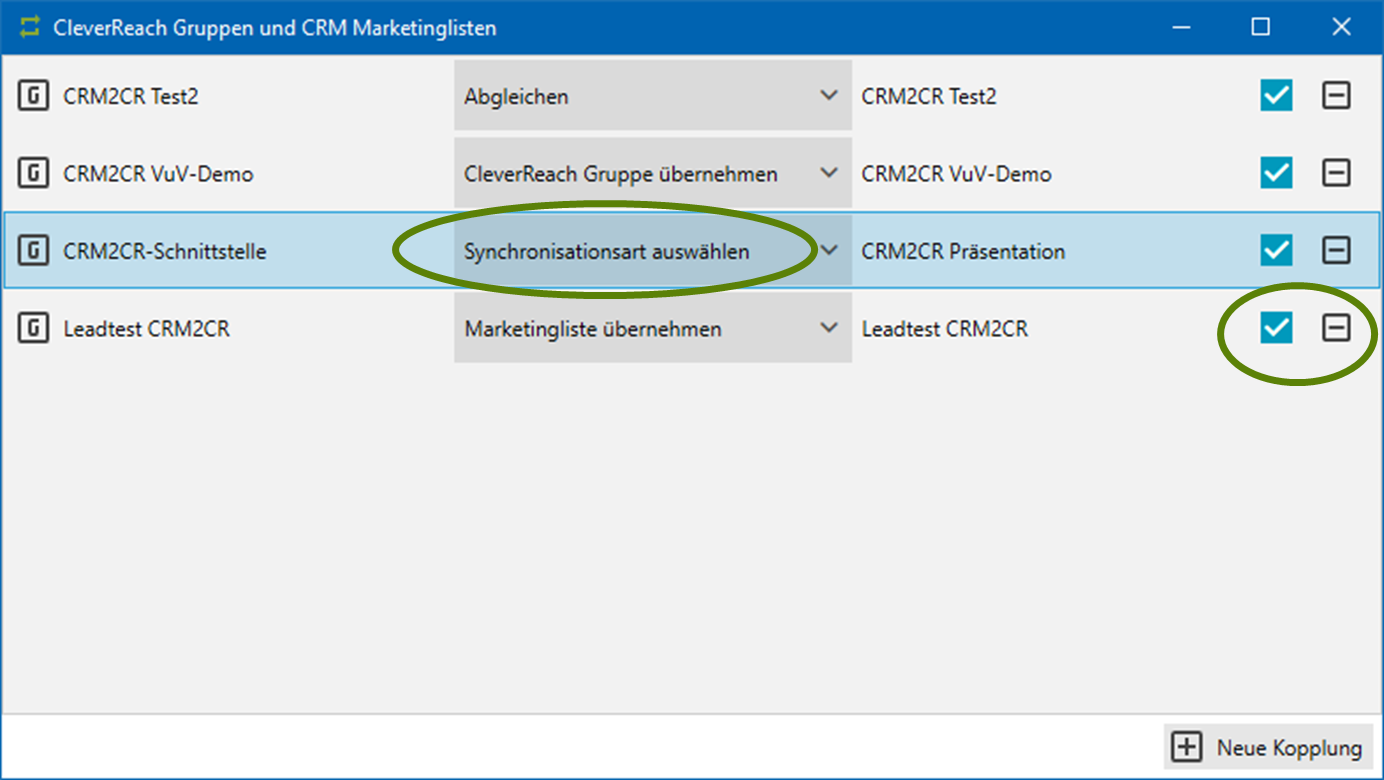Toggle the checkbox for CRM2CR VuV-Demo
The width and height of the screenshot is (1384, 780).
1276,173
